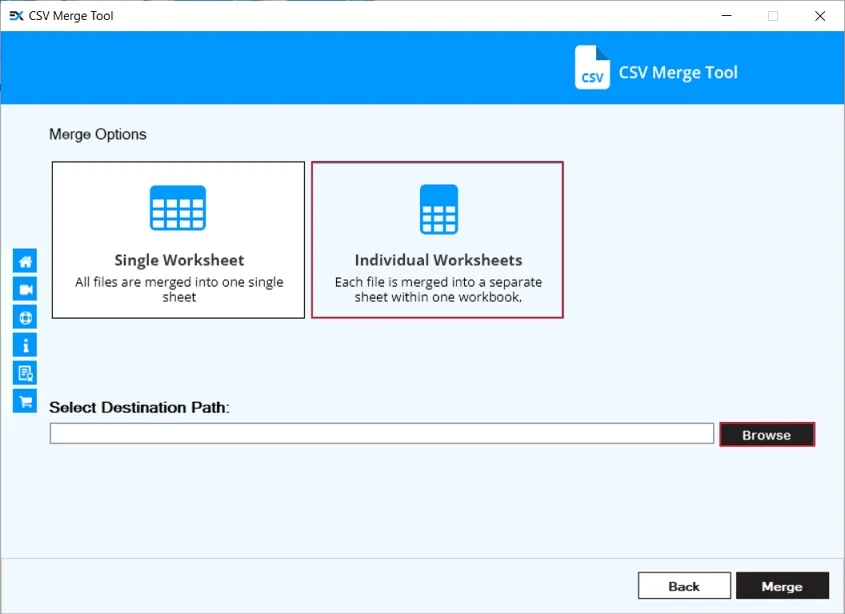Click the lifebuoy support icon
This screenshot has height=614, width=845.
tap(25, 317)
